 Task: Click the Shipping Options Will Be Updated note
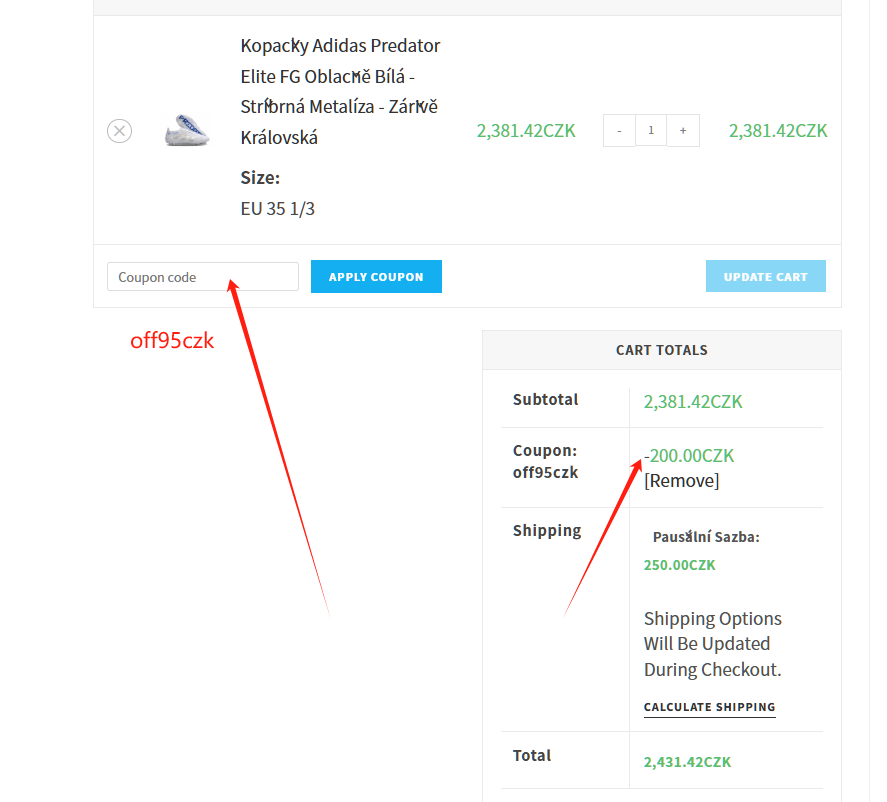pyautogui.click(x=713, y=644)
